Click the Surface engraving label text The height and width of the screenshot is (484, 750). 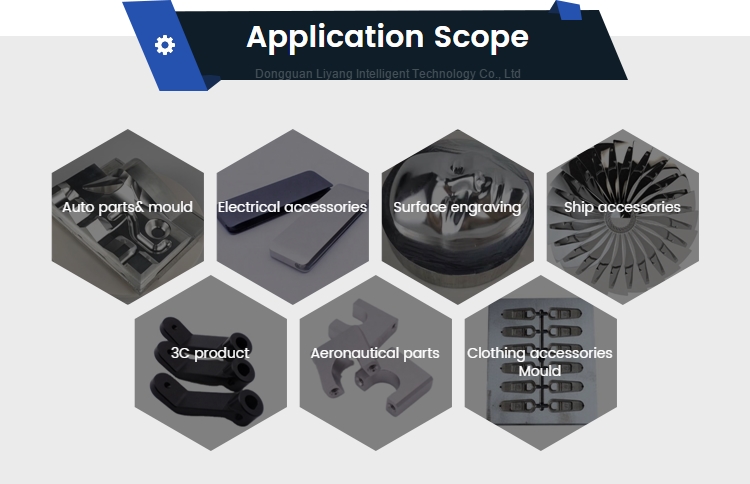coord(457,208)
